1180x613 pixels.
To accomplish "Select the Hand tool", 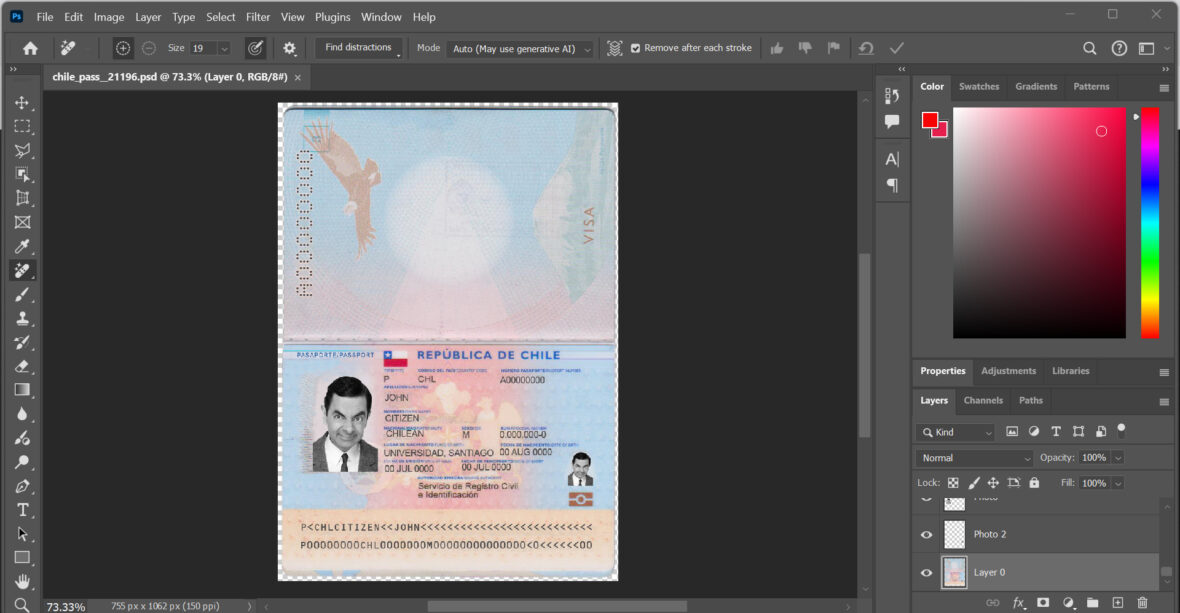I will (x=22, y=581).
